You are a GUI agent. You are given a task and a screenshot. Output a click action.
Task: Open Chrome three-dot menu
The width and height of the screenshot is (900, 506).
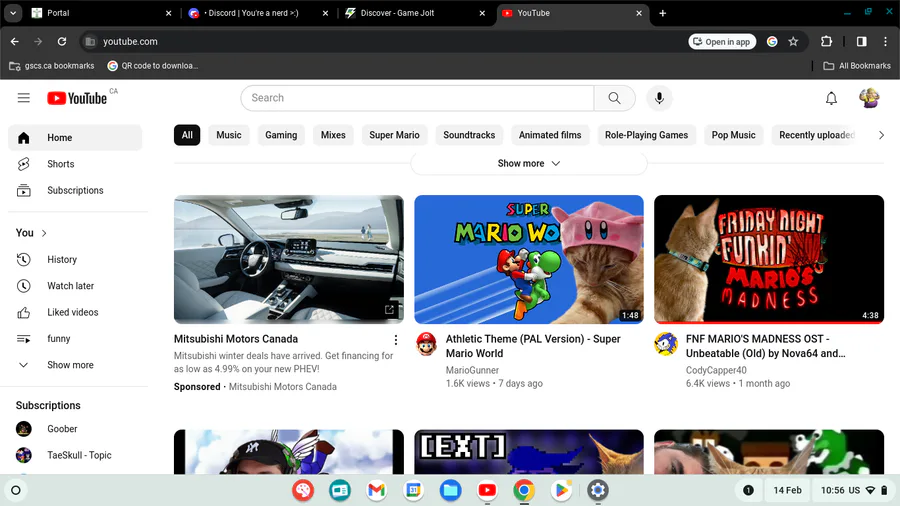tap(885, 41)
